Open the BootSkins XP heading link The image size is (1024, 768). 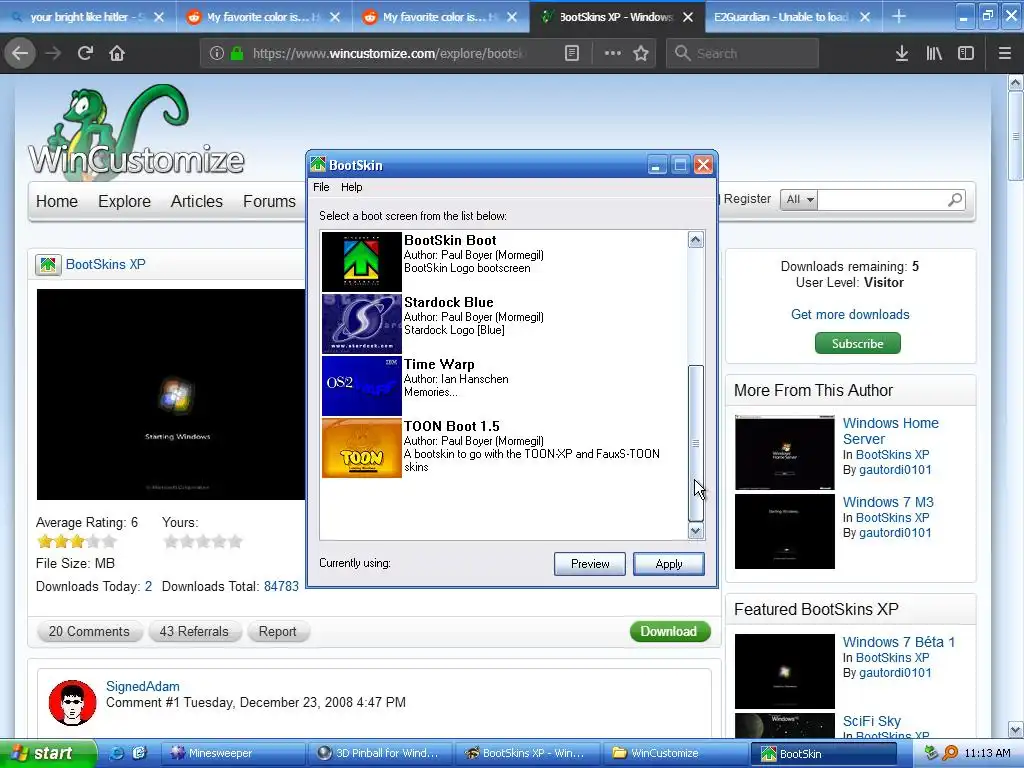point(105,264)
